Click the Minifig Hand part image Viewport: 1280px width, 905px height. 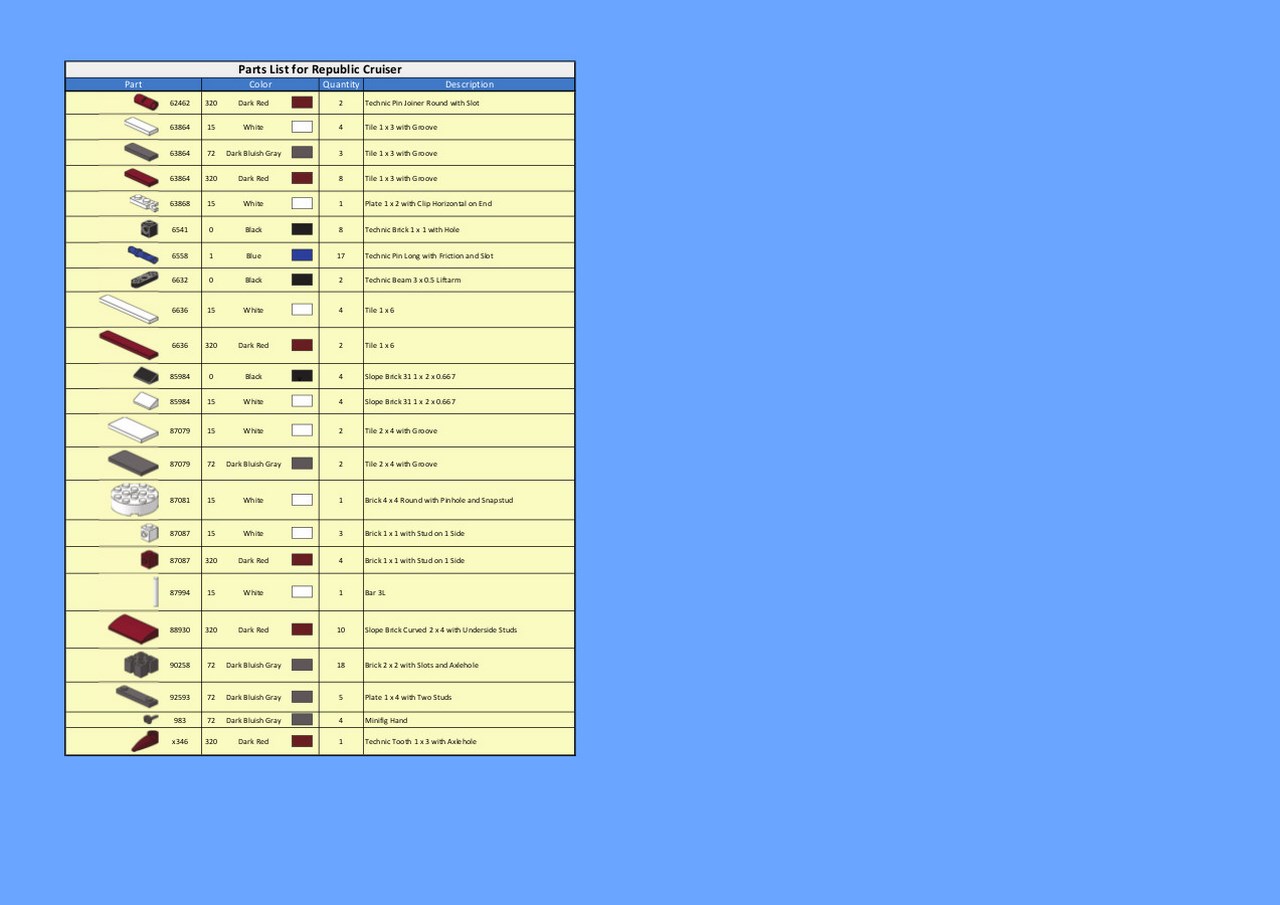[150, 719]
